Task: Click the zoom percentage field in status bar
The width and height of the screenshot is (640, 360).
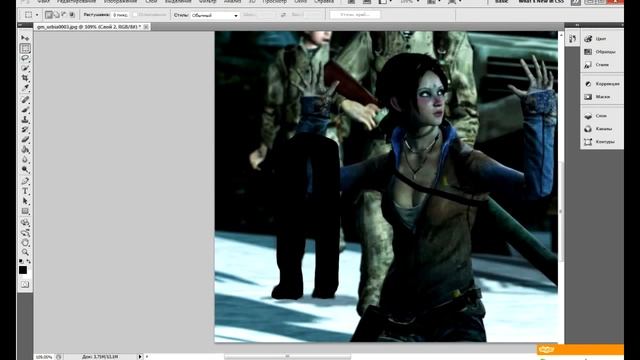Action: [44, 357]
